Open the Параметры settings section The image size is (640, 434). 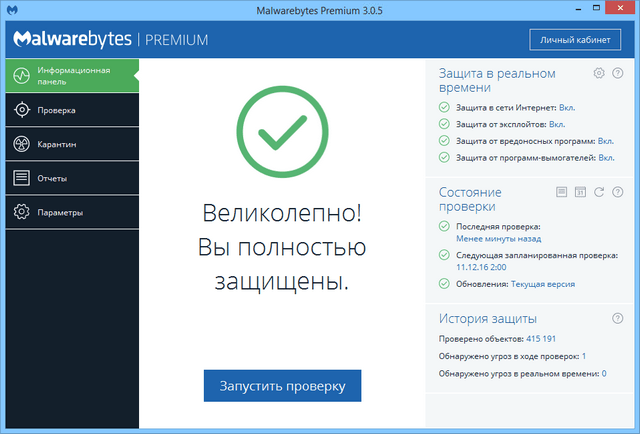(72, 212)
